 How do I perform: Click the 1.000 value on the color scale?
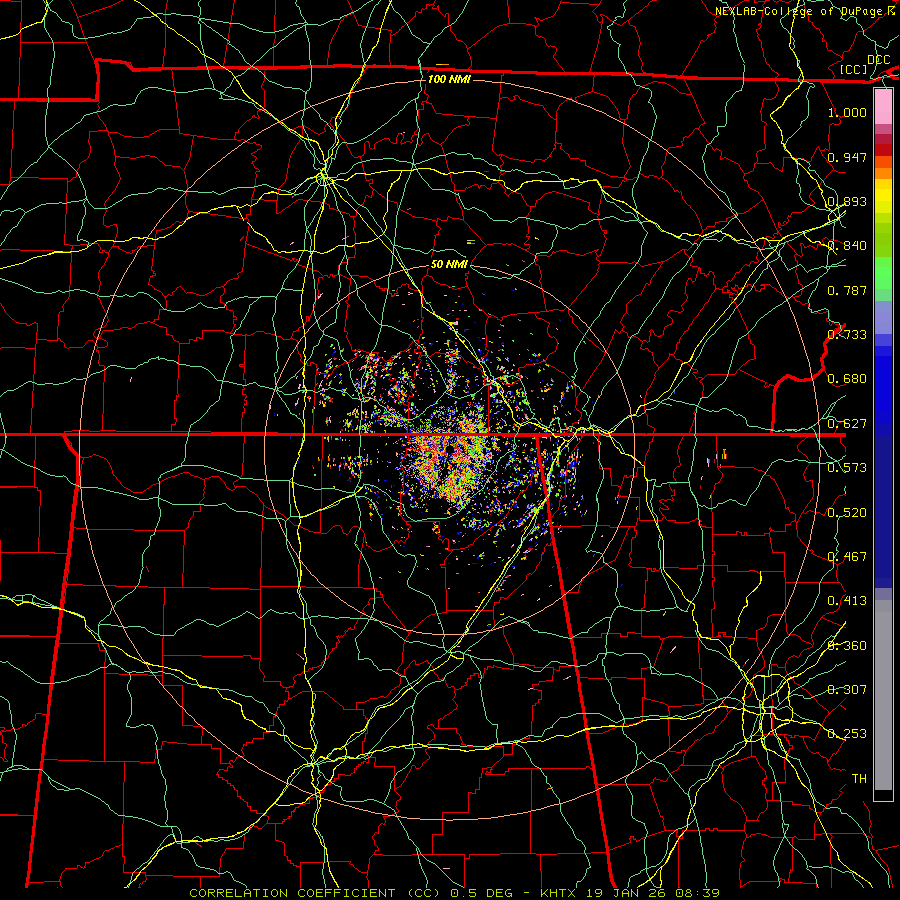pos(847,112)
